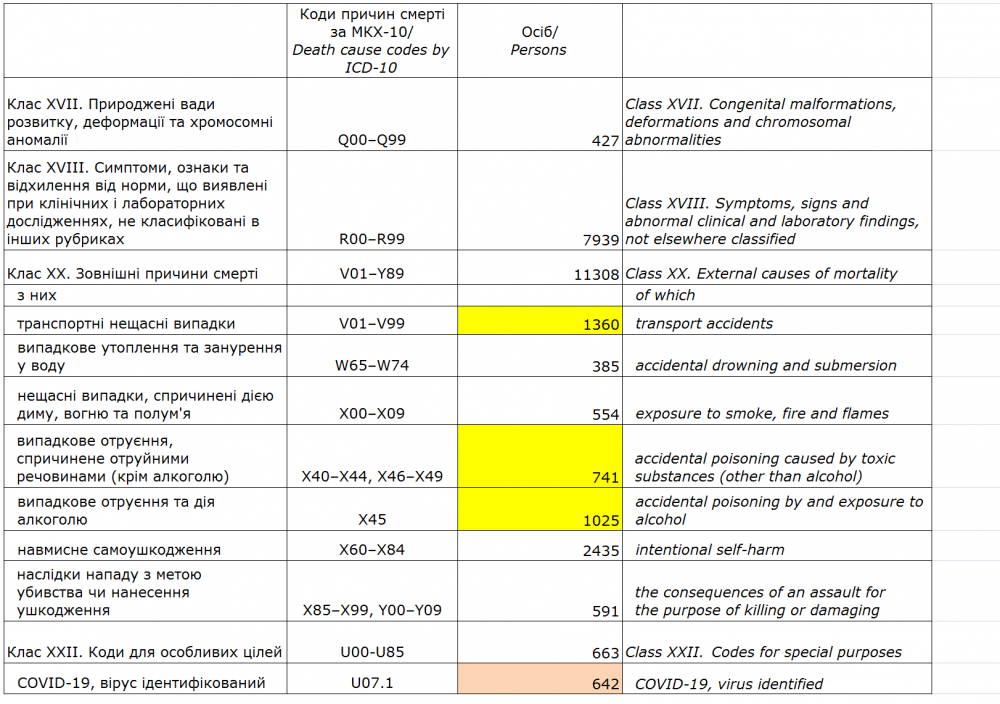Click the U07.1 code cell
This screenshot has height=704, width=1000.
click(371, 683)
